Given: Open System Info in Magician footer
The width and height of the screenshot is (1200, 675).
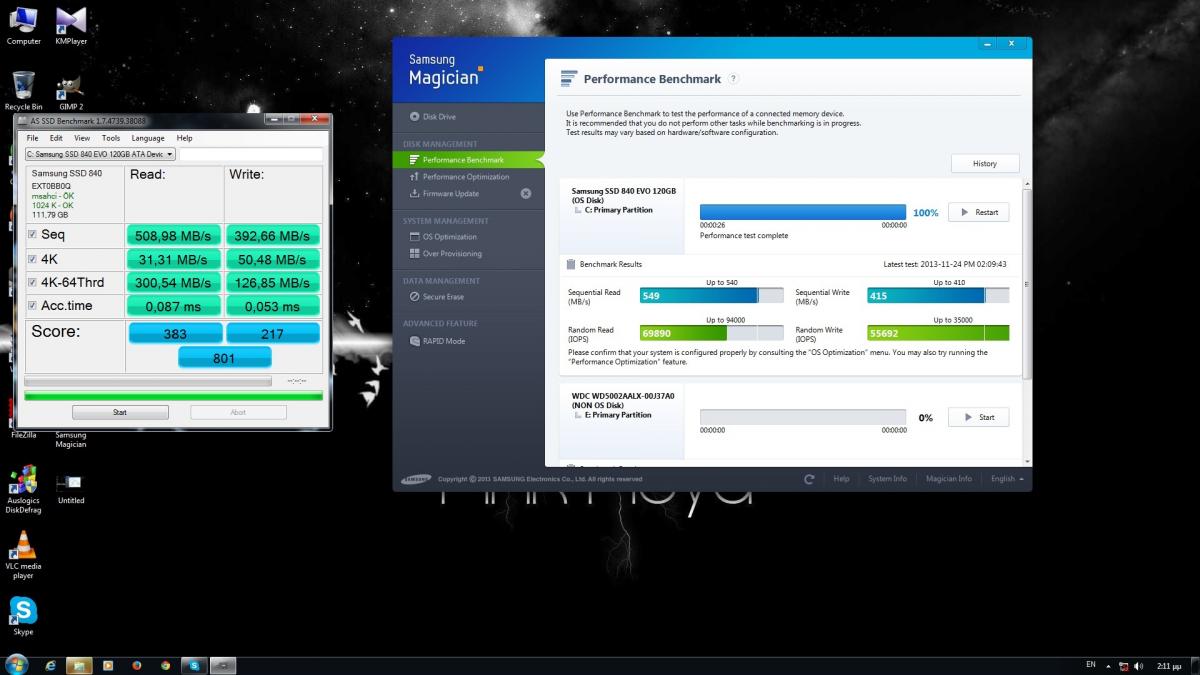Looking at the screenshot, I should pos(887,479).
